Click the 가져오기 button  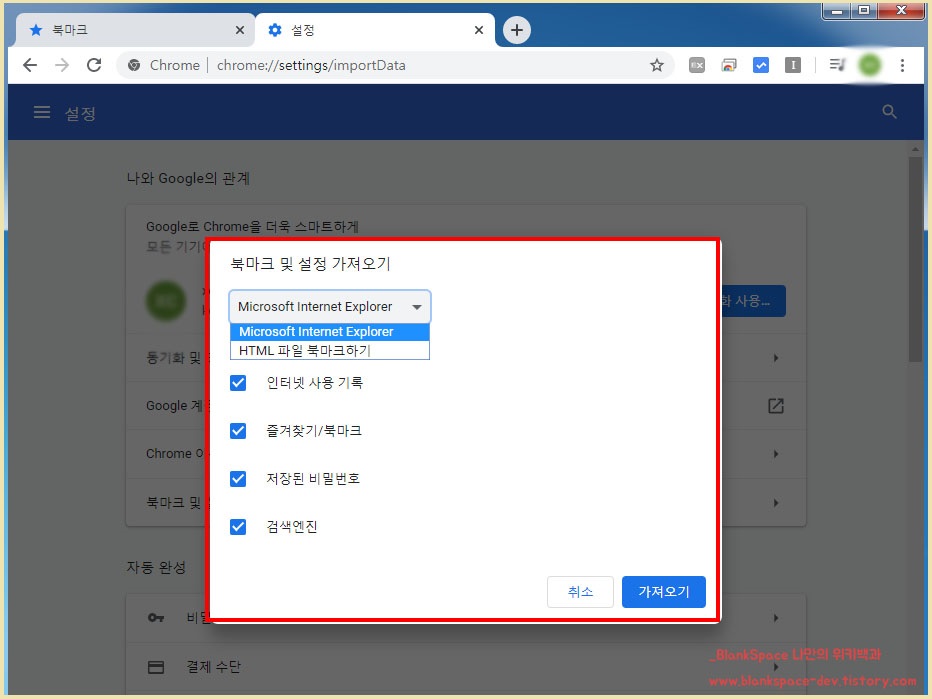coord(664,592)
